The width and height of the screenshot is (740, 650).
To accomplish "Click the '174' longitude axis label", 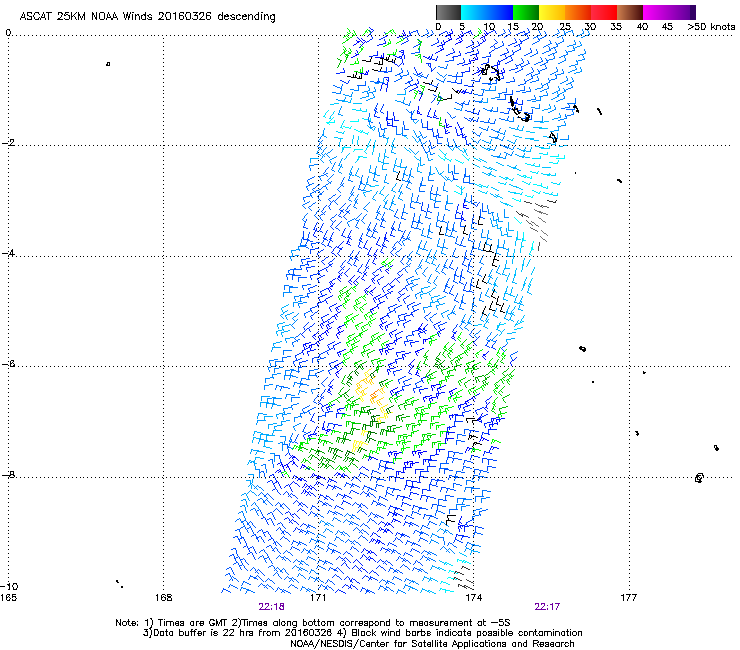I will tap(473, 598).
